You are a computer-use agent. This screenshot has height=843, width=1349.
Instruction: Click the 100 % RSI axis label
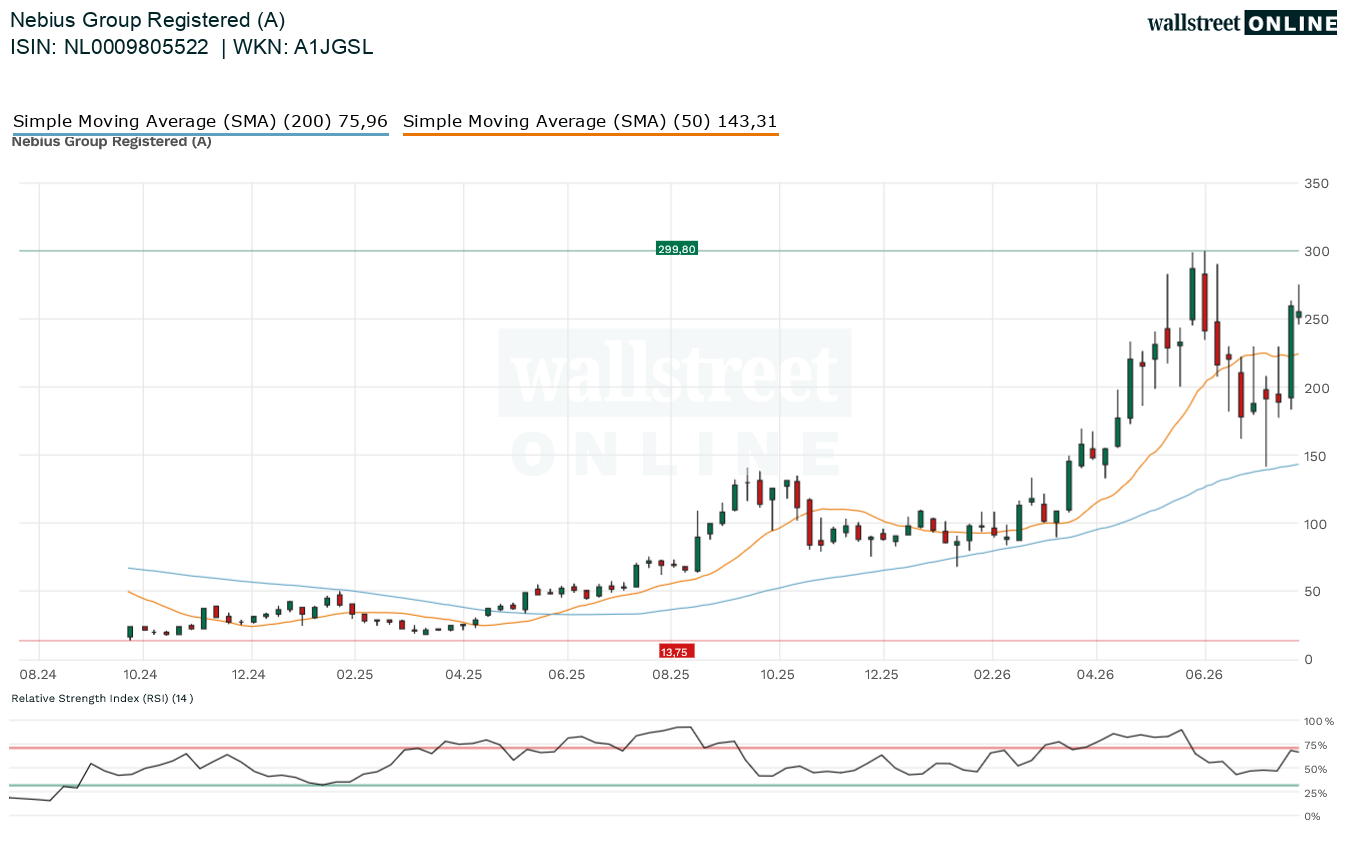click(1318, 721)
